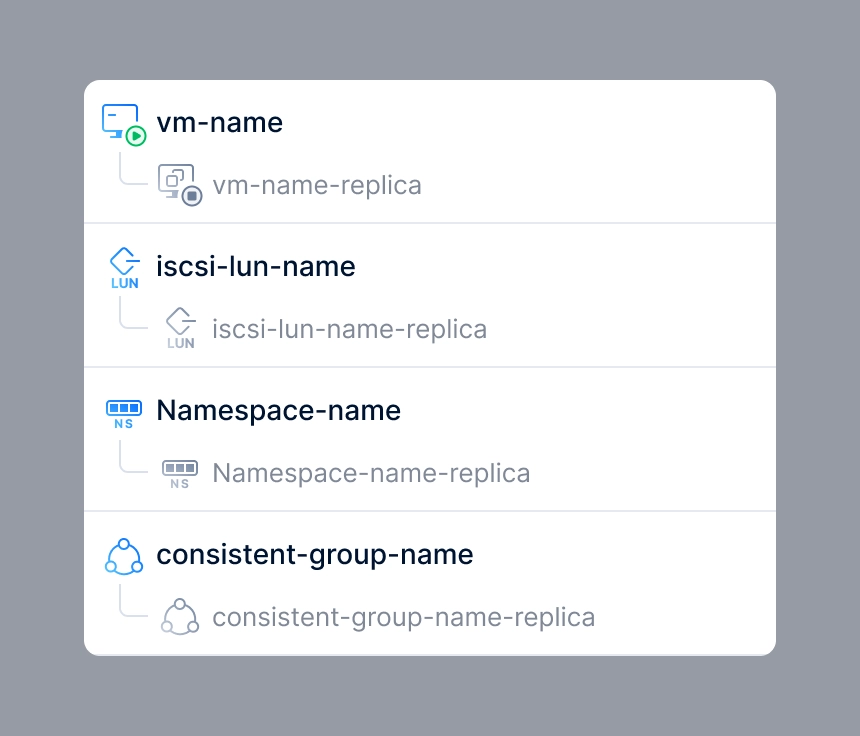Select the vm-name-replica child item
Viewport: 860px width, 736px height.
click(317, 185)
